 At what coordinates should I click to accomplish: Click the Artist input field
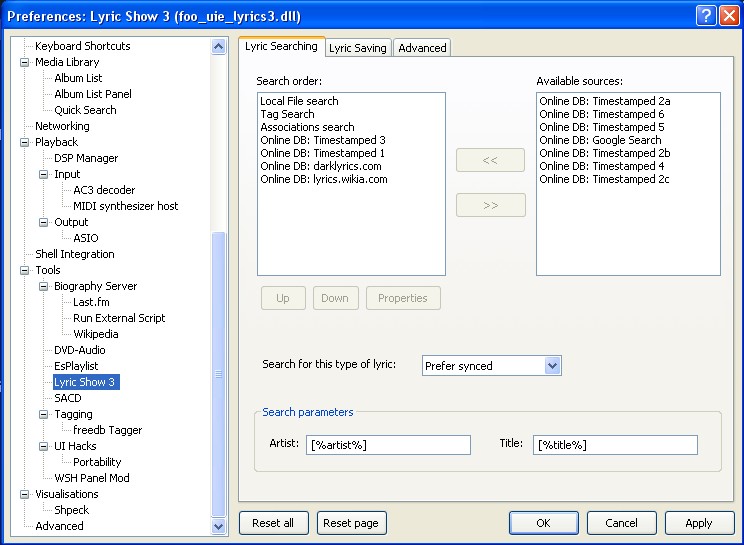(x=388, y=445)
